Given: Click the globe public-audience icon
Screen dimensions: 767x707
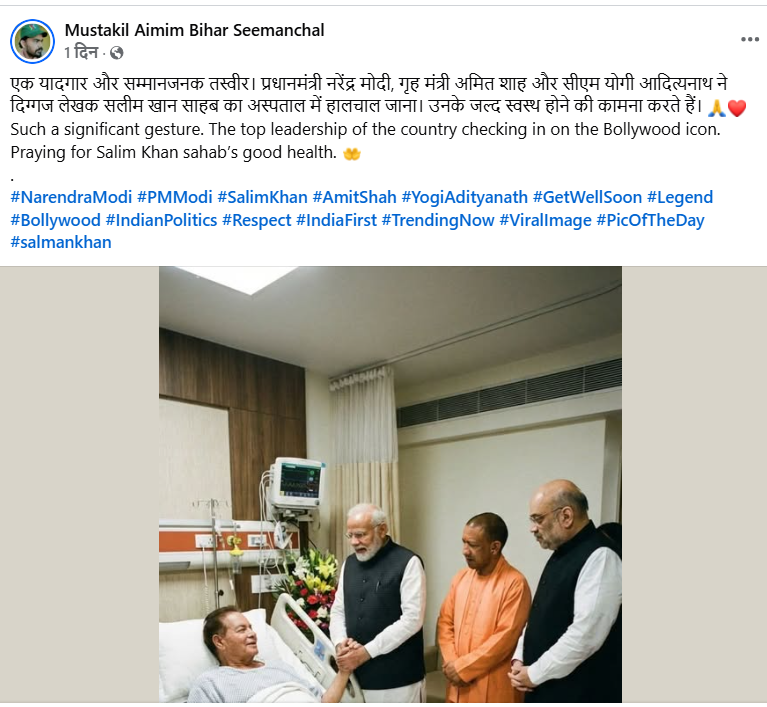Looking at the screenshot, I should 116,53.
